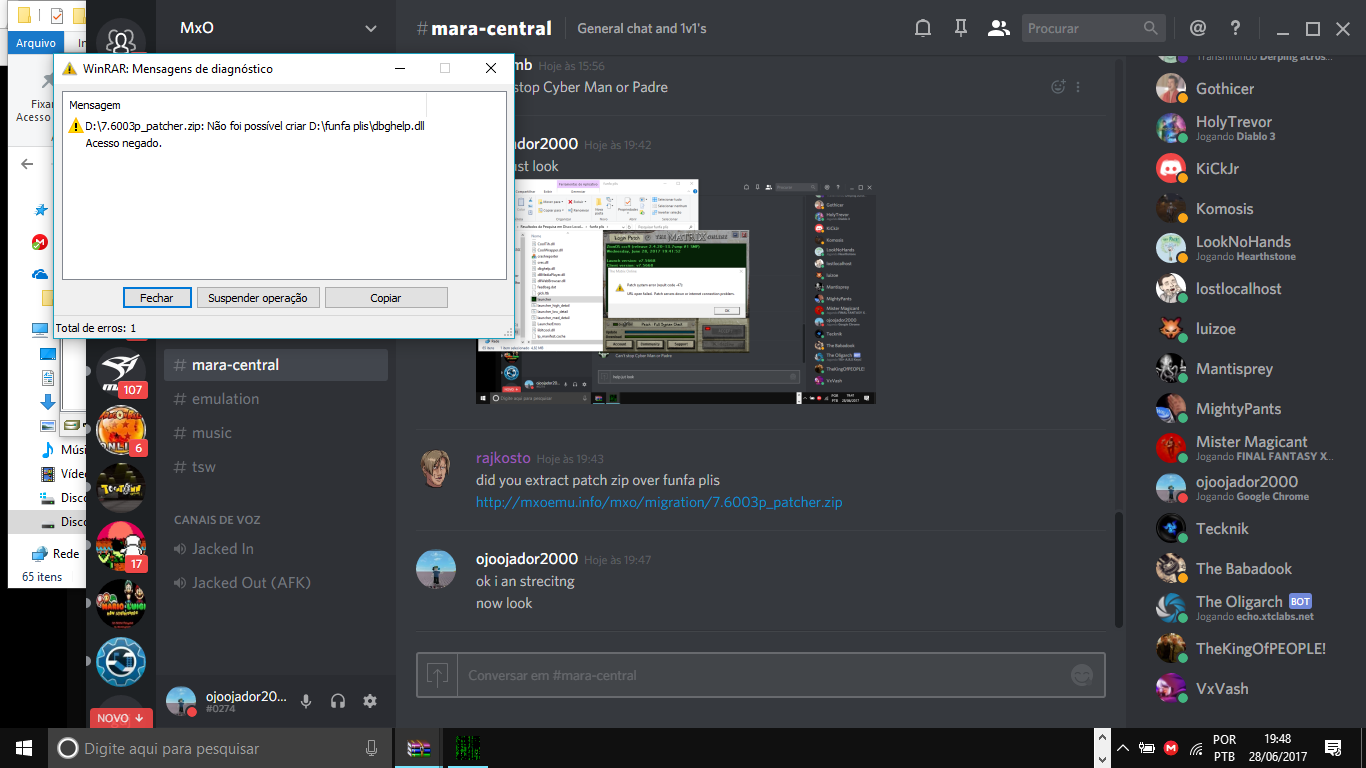The height and width of the screenshot is (768, 1366).
Task: Open the emoji picker in message box
Action: tap(1081, 675)
